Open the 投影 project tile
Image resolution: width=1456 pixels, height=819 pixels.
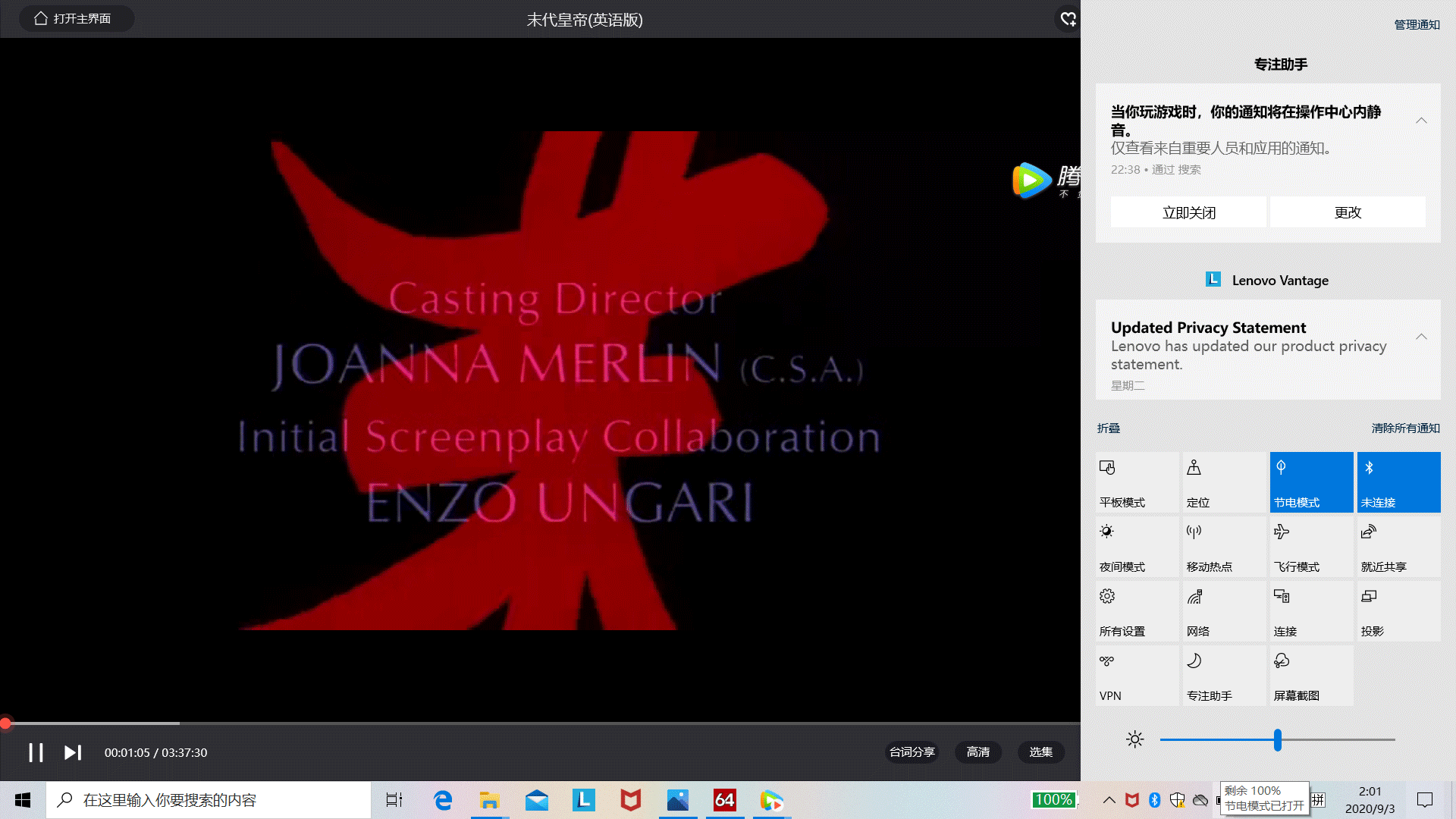[x=1398, y=611]
